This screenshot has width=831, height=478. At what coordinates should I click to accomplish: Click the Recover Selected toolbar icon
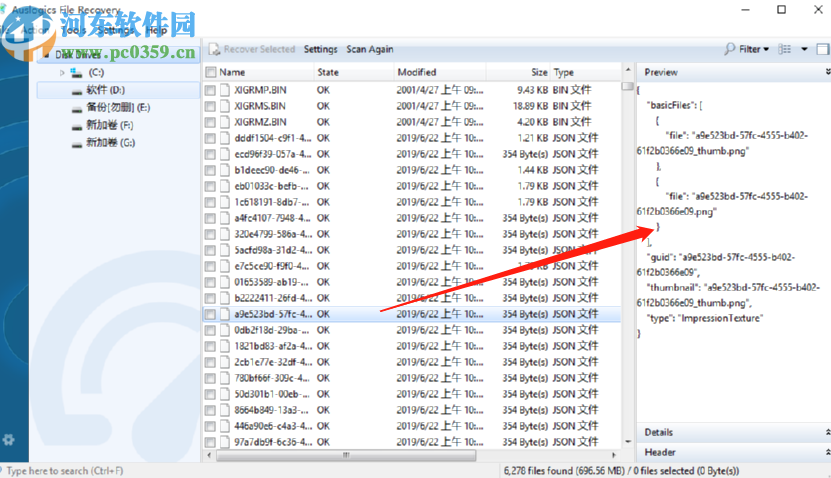pos(214,49)
